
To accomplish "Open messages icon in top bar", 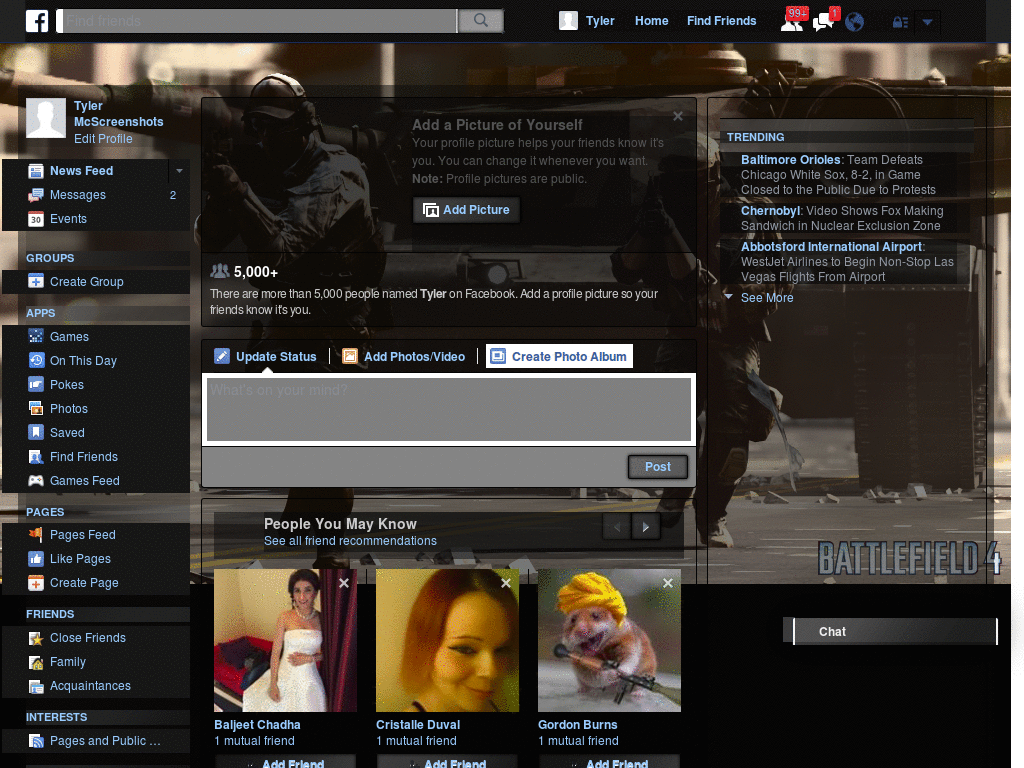I will click(824, 20).
